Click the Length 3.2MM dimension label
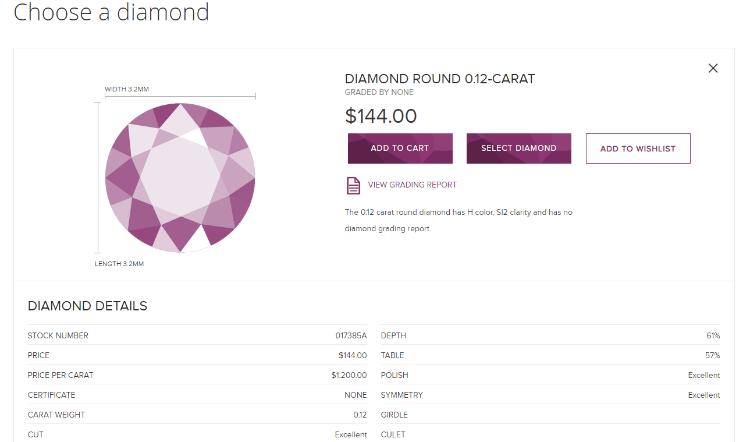 click(x=119, y=264)
